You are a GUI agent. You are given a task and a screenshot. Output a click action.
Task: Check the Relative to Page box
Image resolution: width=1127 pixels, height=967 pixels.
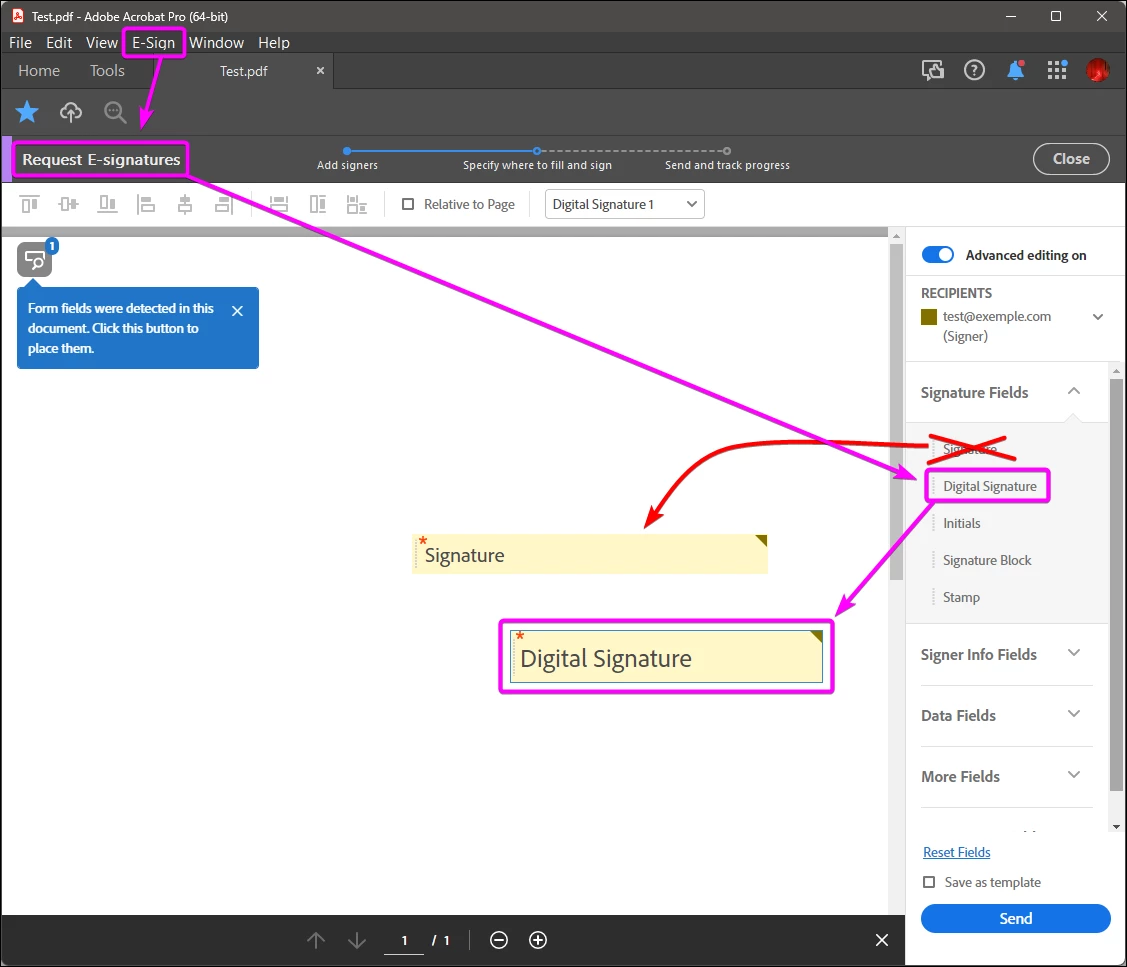[408, 204]
